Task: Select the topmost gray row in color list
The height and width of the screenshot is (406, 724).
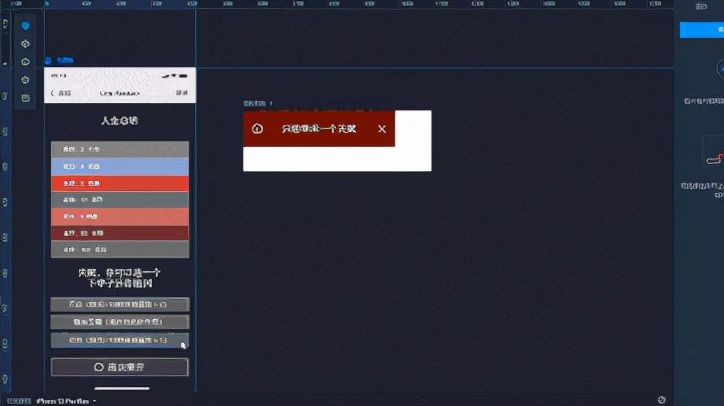Action: coord(120,149)
